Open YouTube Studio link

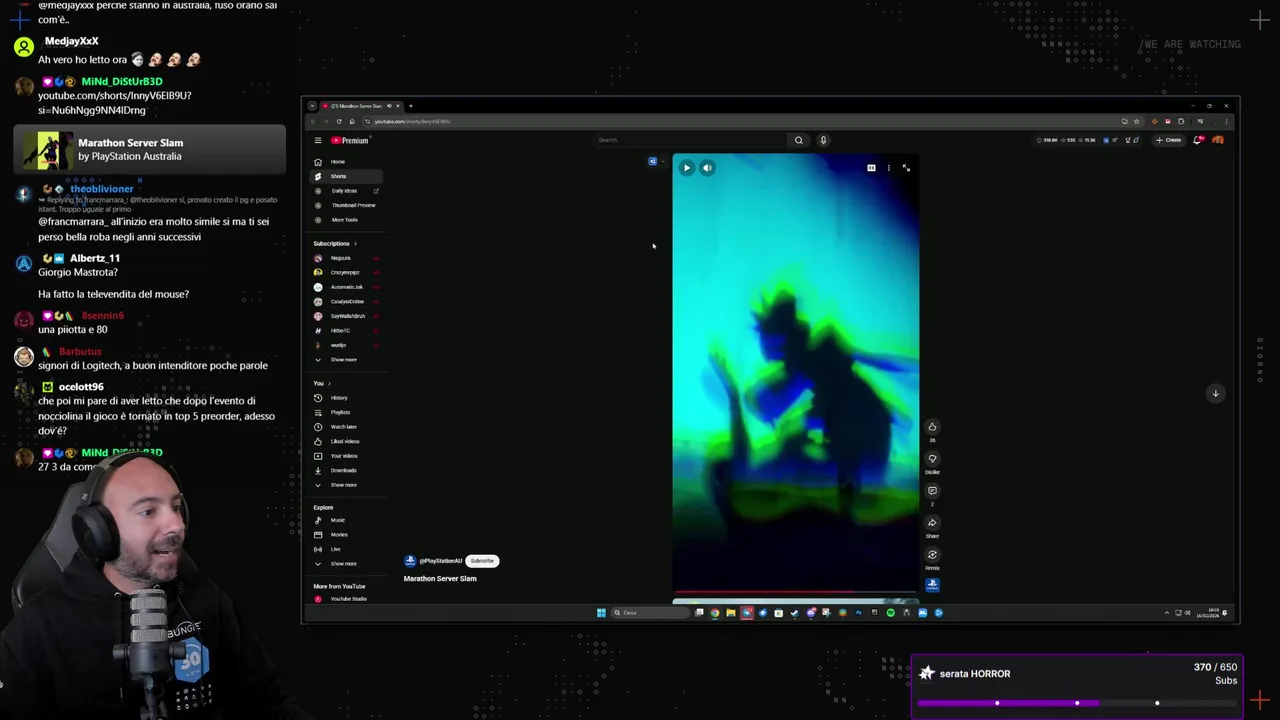pos(345,599)
